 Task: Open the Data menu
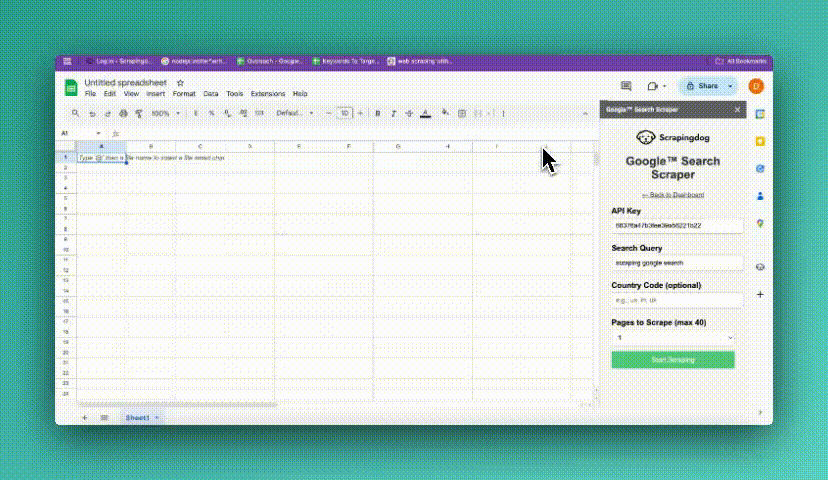[x=211, y=94]
